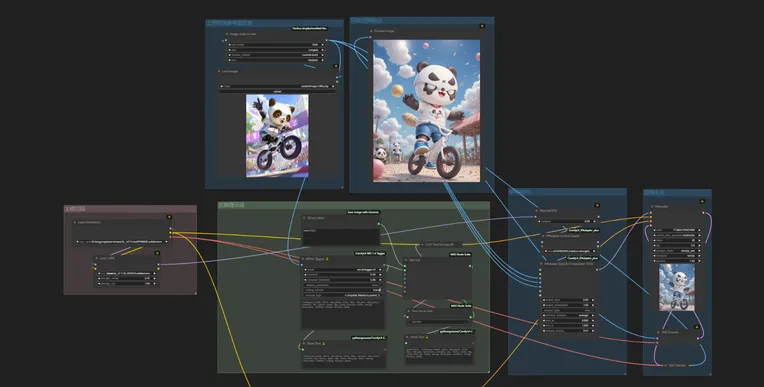764x387 pixels.
Task: Collapse the KSampler node dot
Action: (x=652, y=207)
